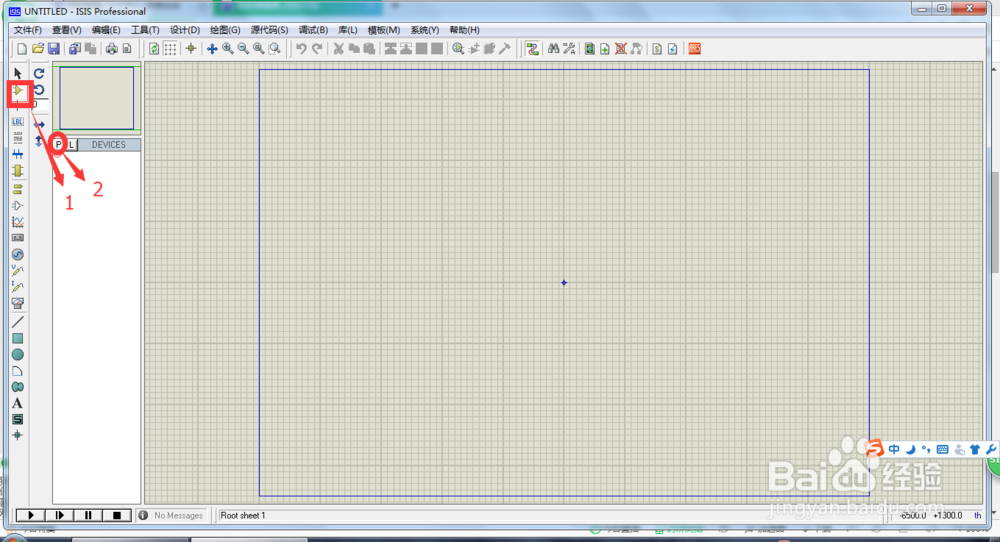This screenshot has width=1000, height=542.
Task: Click the Electrical Rules Check icon
Action: (x=673, y=49)
